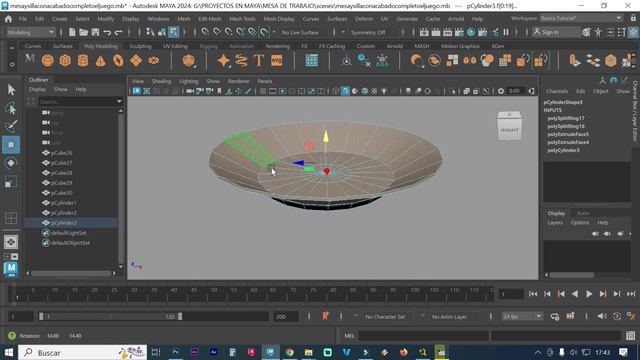Click the Outliner horizontal scrollbar
The image size is (640, 360).
click(x=71, y=273)
